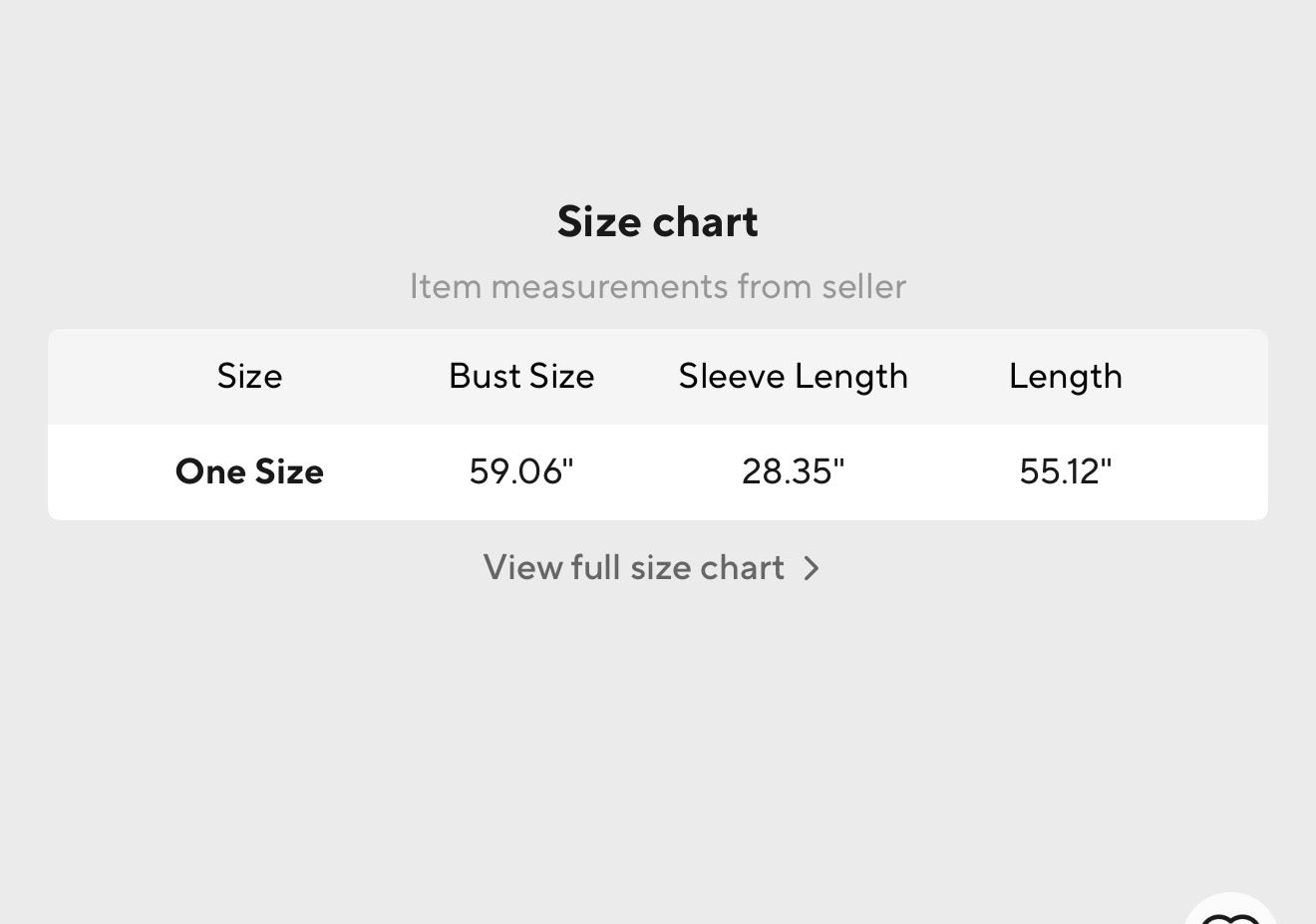This screenshot has height=924, width=1316.
Task: Click blank gray area below the size chart link
Action: pyautogui.click(x=658, y=738)
